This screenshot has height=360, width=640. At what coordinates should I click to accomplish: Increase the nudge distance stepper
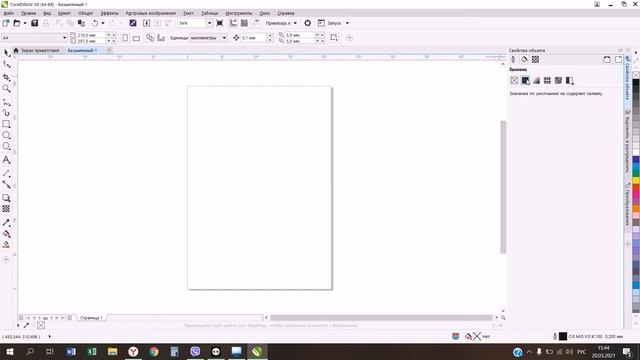270,36
